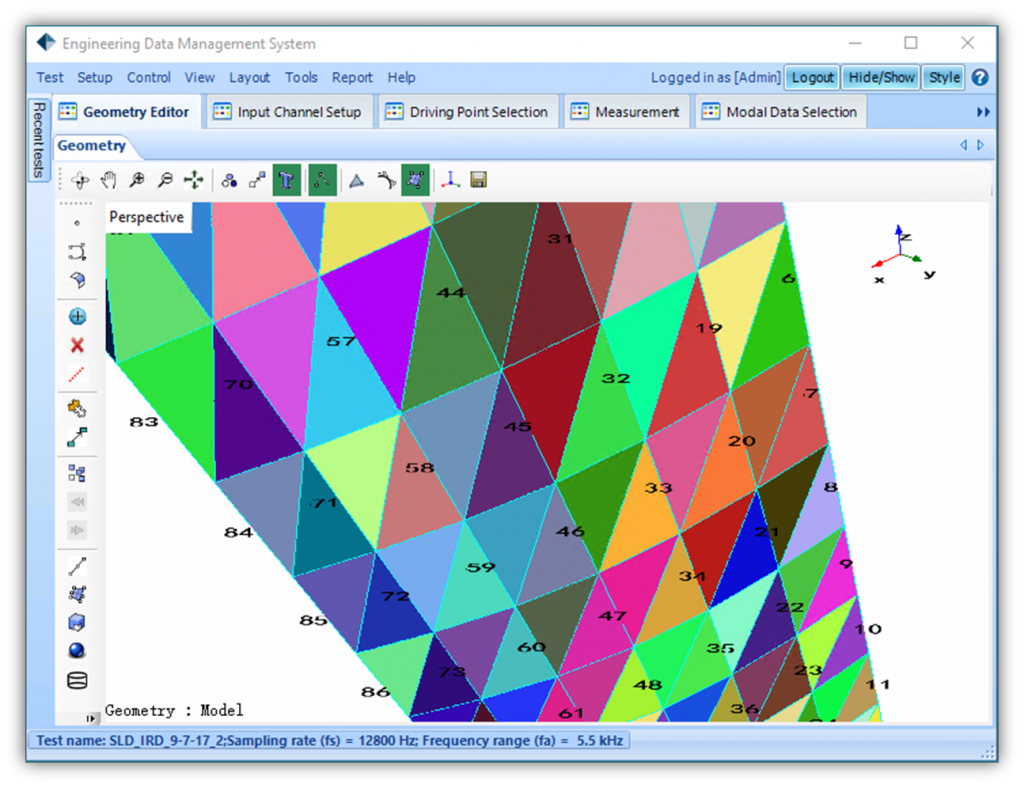
Task: Click the blue hierarchy squares icon
Action: point(77,473)
